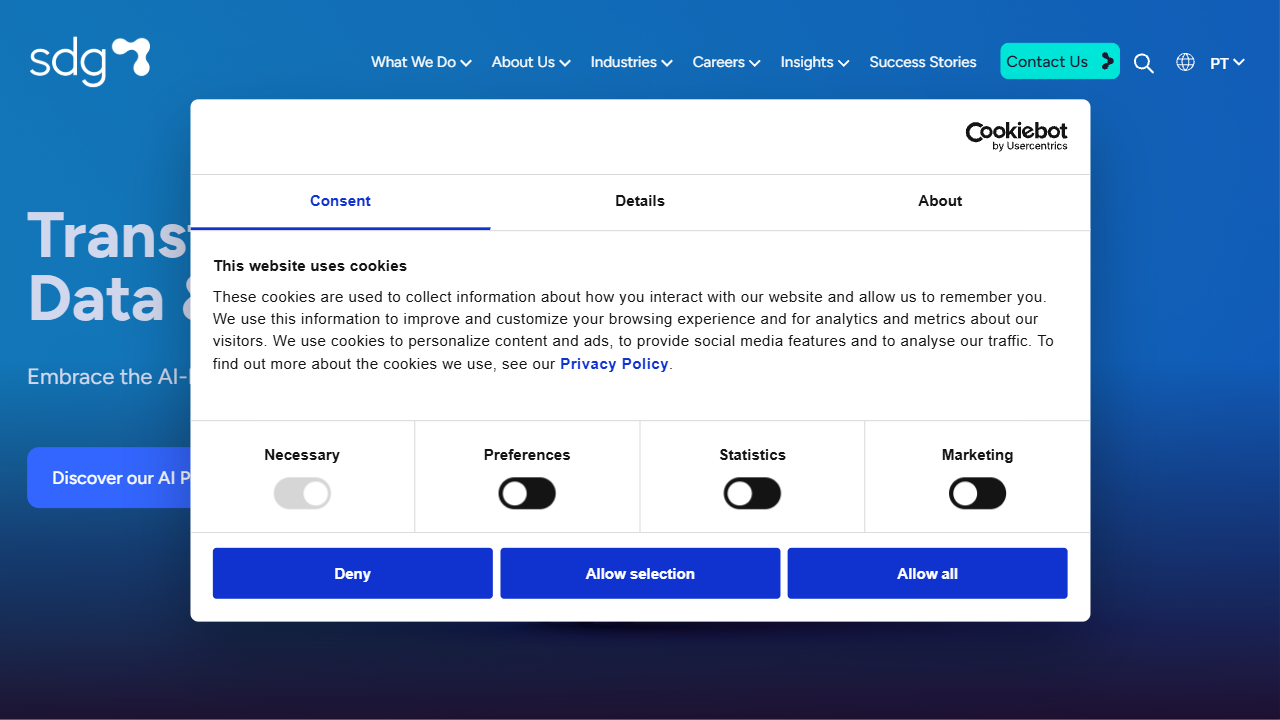Click the Statistics label text
The height and width of the screenshot is (720, 1280).
(752, 455)
